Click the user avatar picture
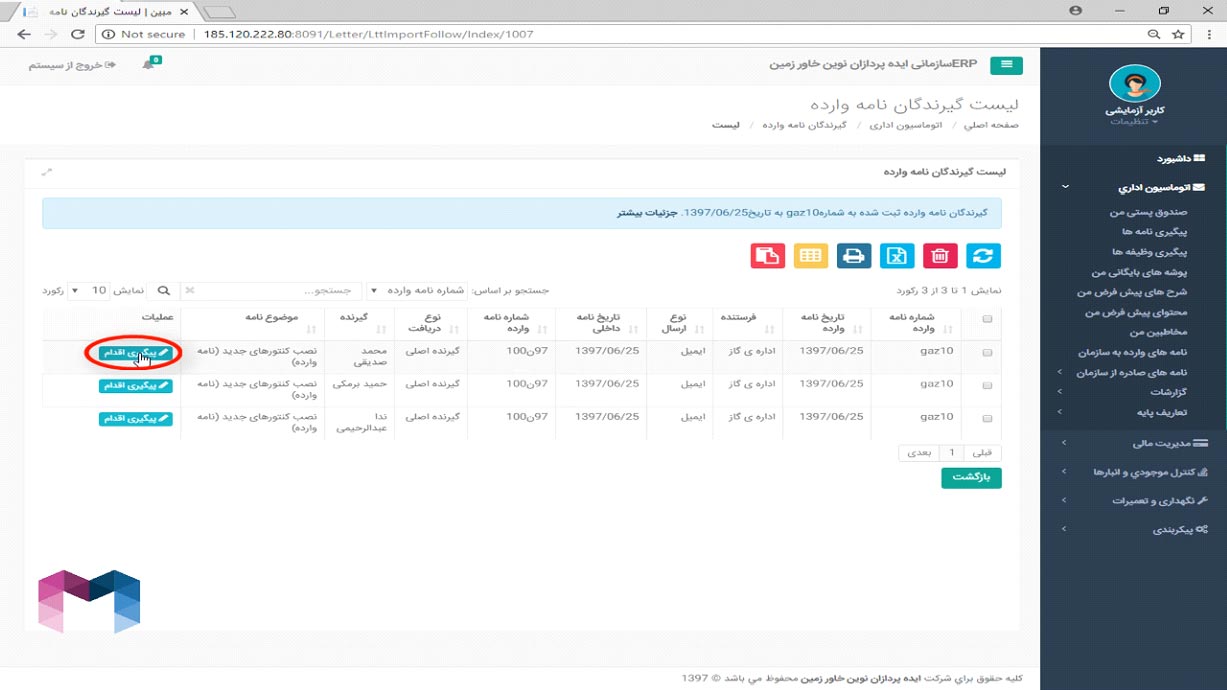Image resolution: width=1227 pixels, height=690 pixels. pyautogui.click(x=1135, y=84)
